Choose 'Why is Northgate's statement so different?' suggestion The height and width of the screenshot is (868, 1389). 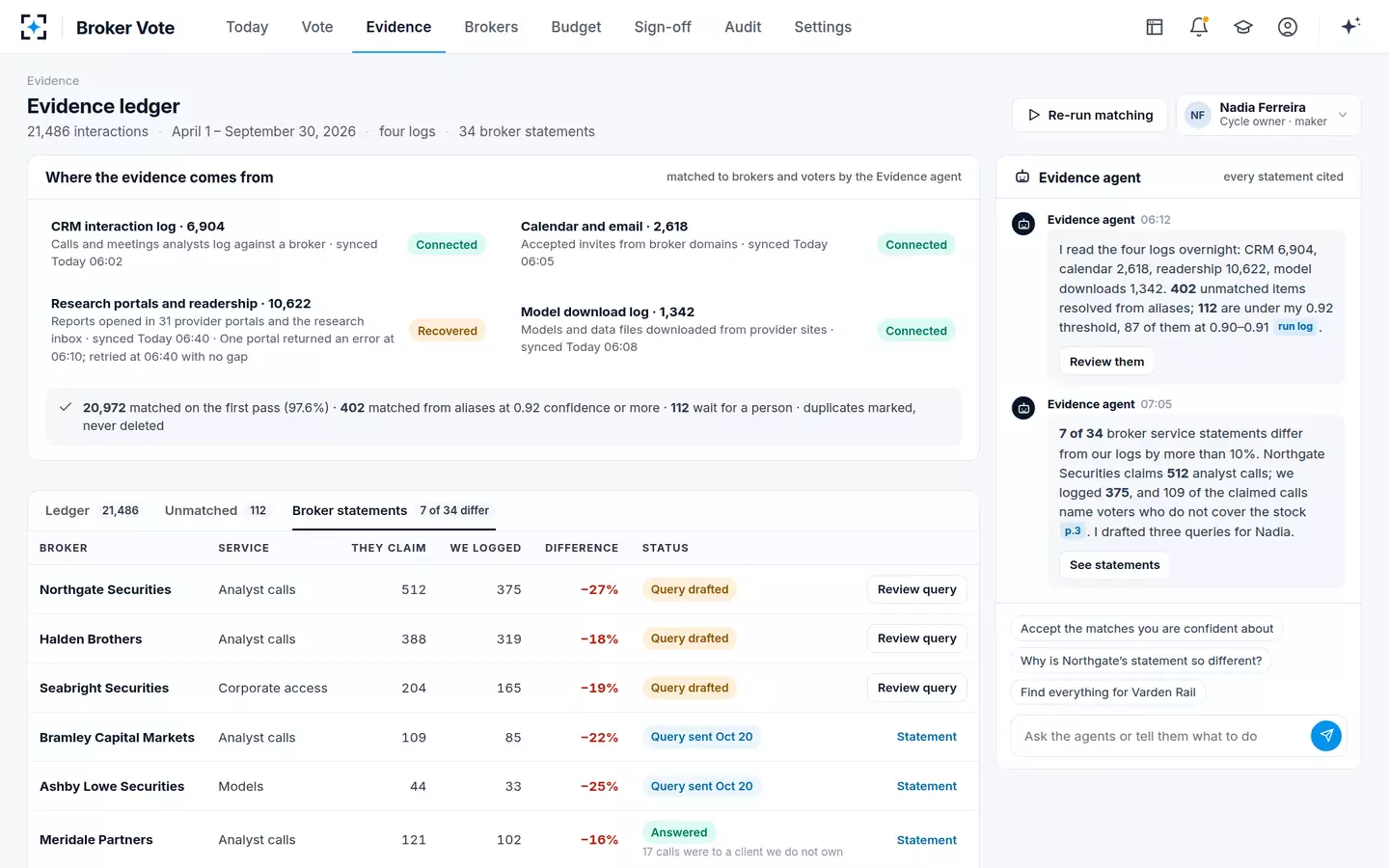[x=1141, y=661]
